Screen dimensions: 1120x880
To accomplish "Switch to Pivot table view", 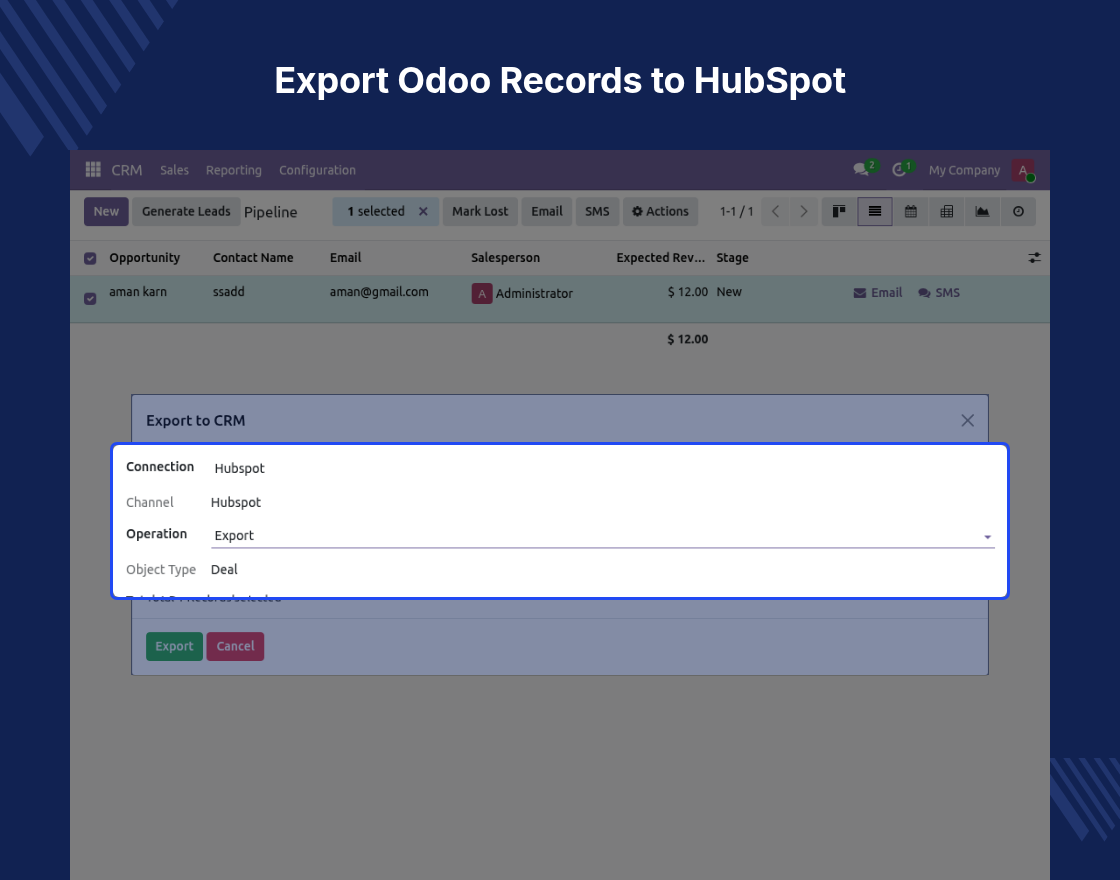I will tap(946, 211).
